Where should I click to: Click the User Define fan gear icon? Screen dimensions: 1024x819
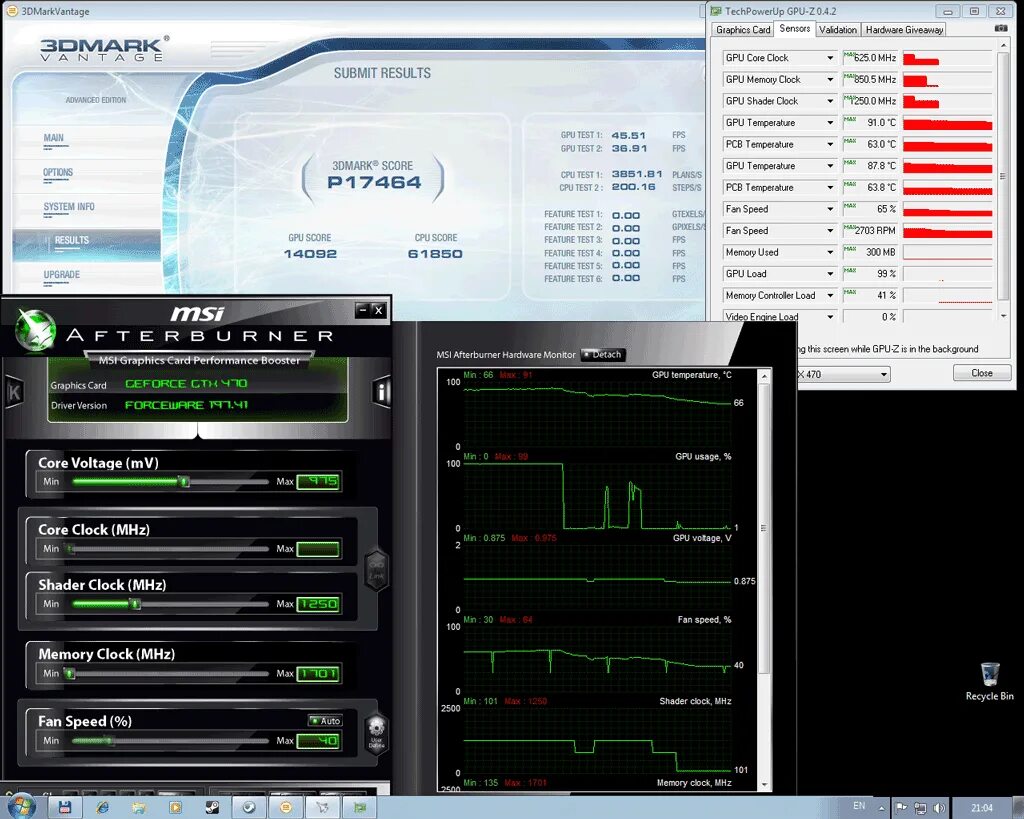[x=376, y=735]
